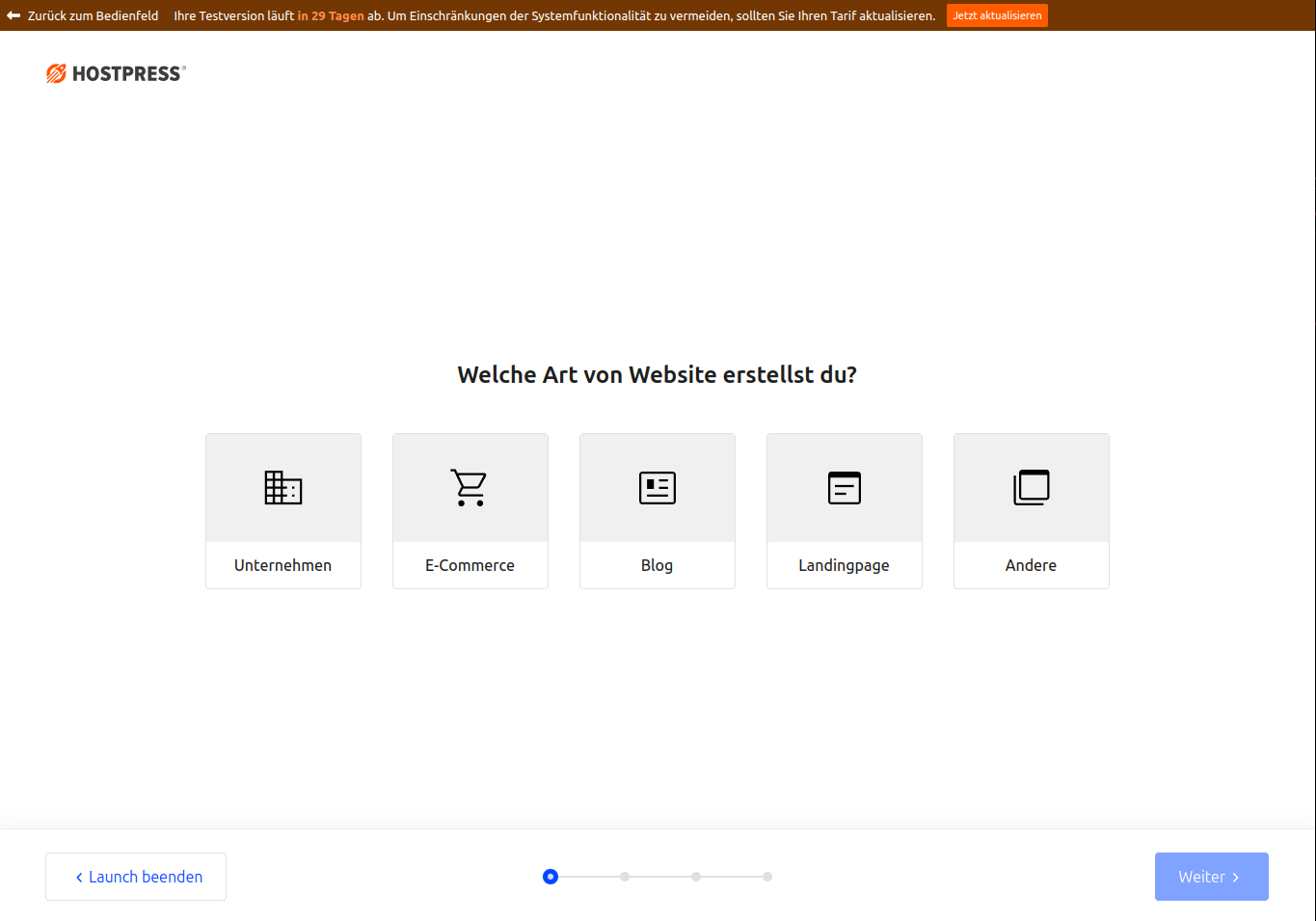
Task: Jump to the third progress step dot
Action: pos(696,877)
